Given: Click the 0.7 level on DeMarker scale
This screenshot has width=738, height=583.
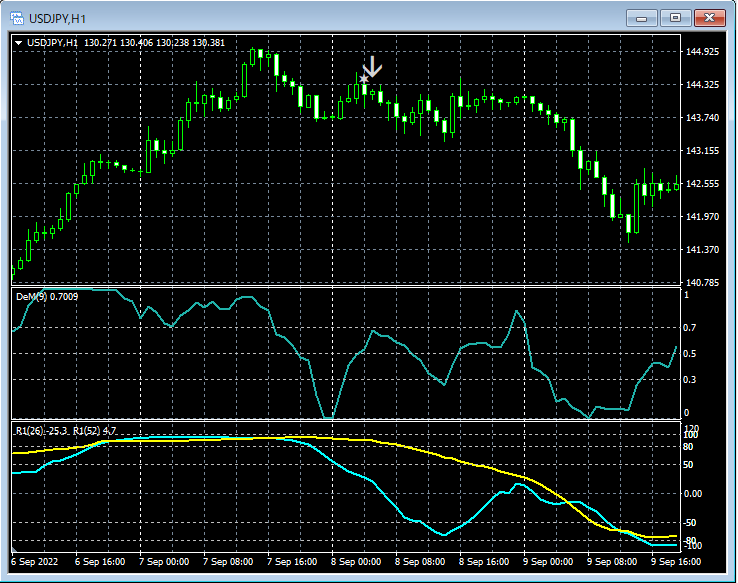Looking at the screenshot, I should pos(689,328).
